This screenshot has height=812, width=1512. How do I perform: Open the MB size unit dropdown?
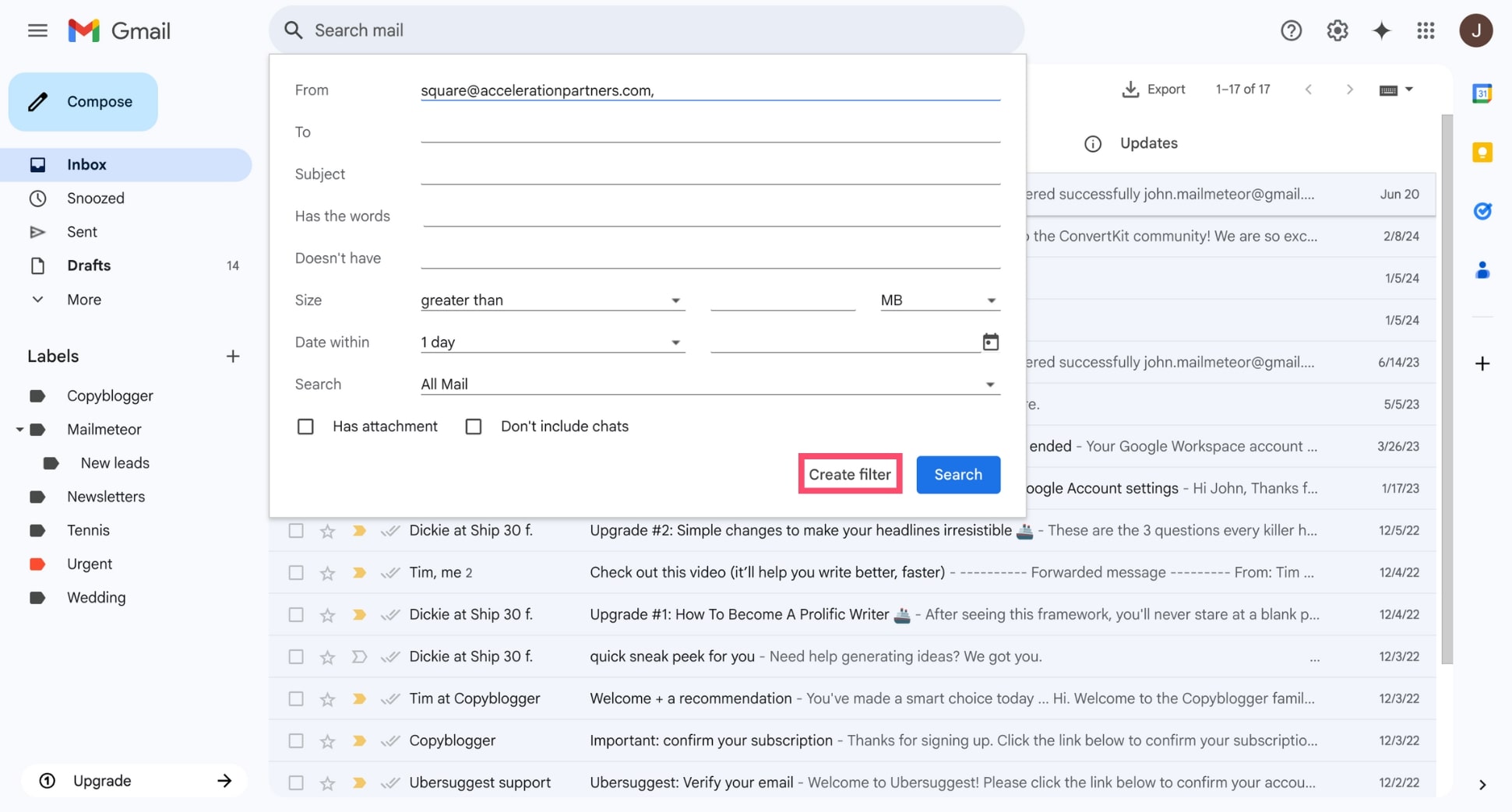[x=939, y=301]
